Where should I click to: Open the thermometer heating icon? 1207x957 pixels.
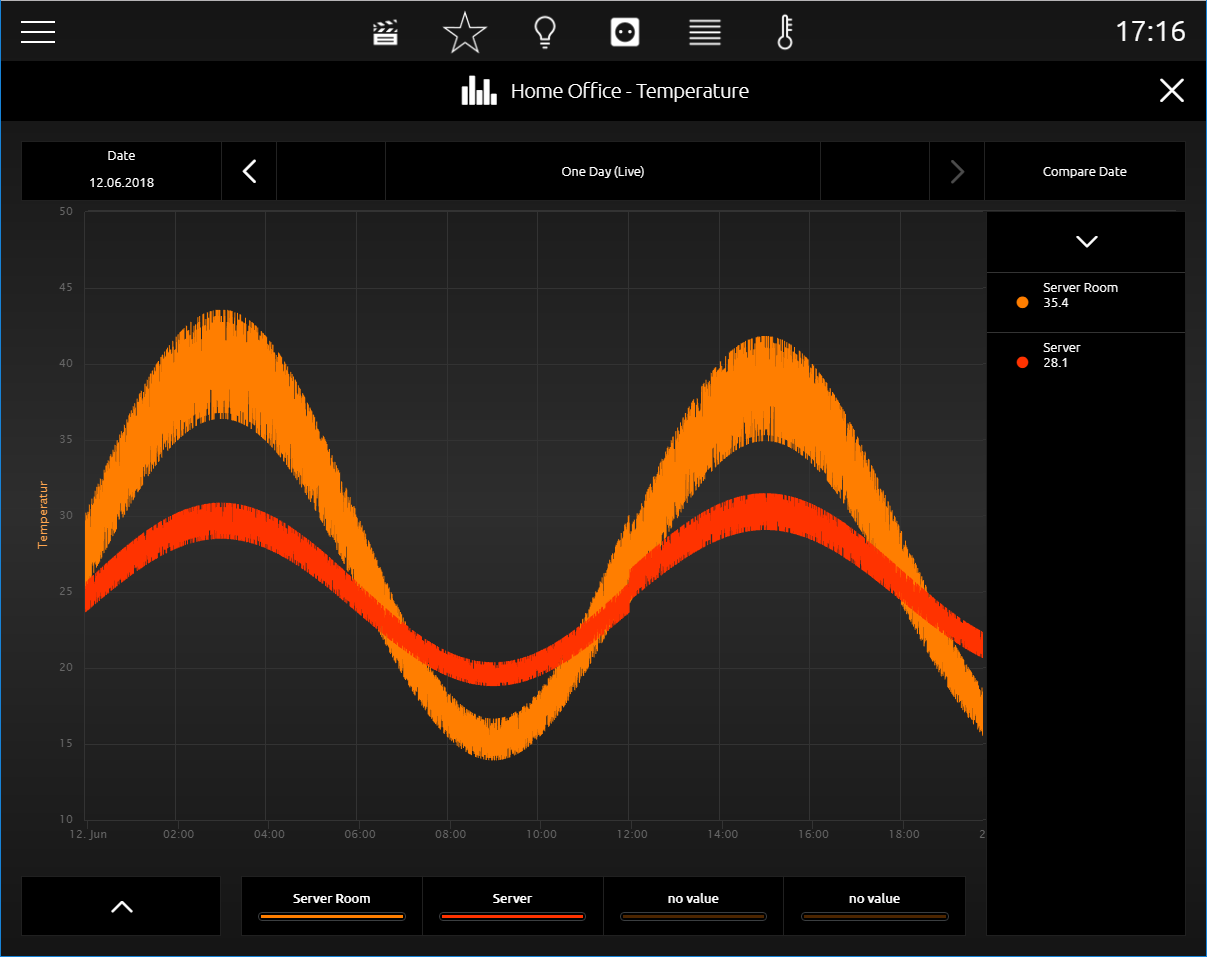tap(785, 33)
